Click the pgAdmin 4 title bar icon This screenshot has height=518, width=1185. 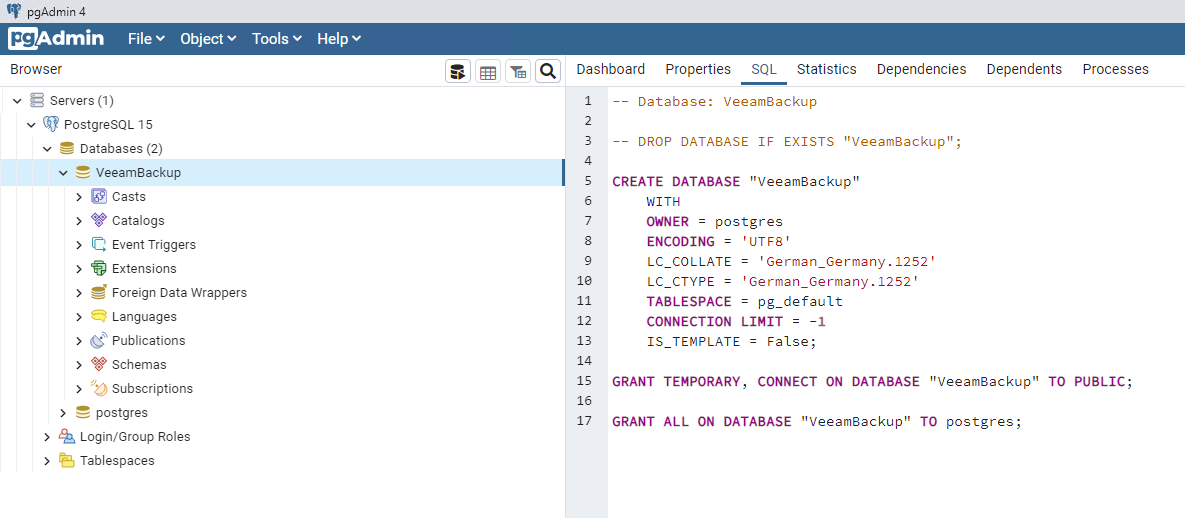point(14,11)
